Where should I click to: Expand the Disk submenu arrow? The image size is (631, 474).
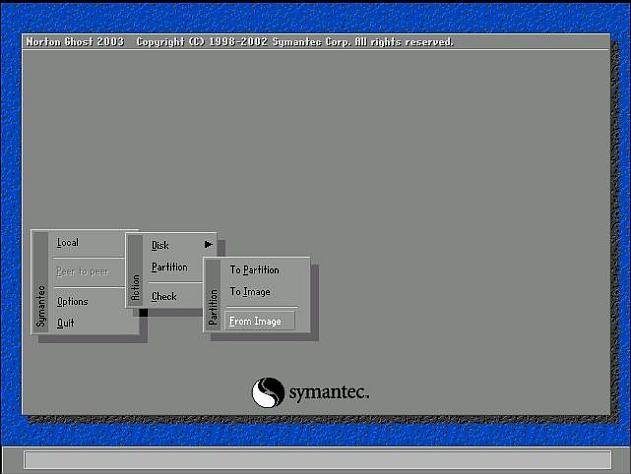[x=208, y=244]
